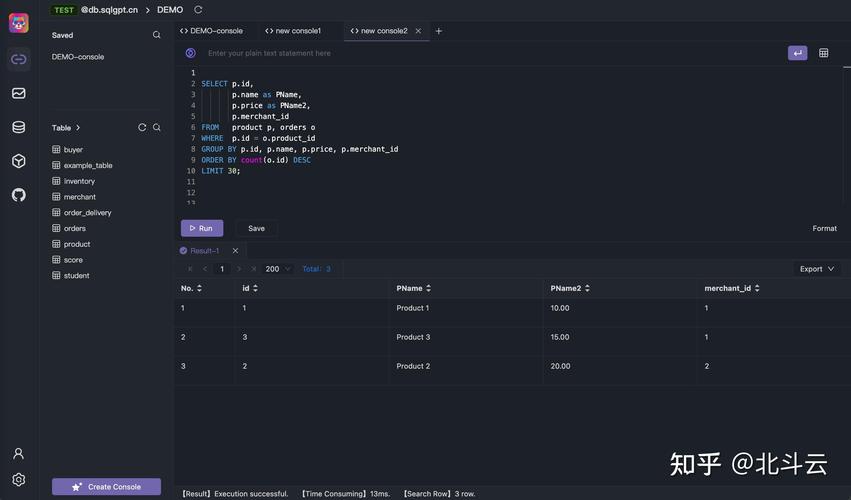Switch to the DEMO-console tab
The image size is (851, 500).
coord(211,31)
